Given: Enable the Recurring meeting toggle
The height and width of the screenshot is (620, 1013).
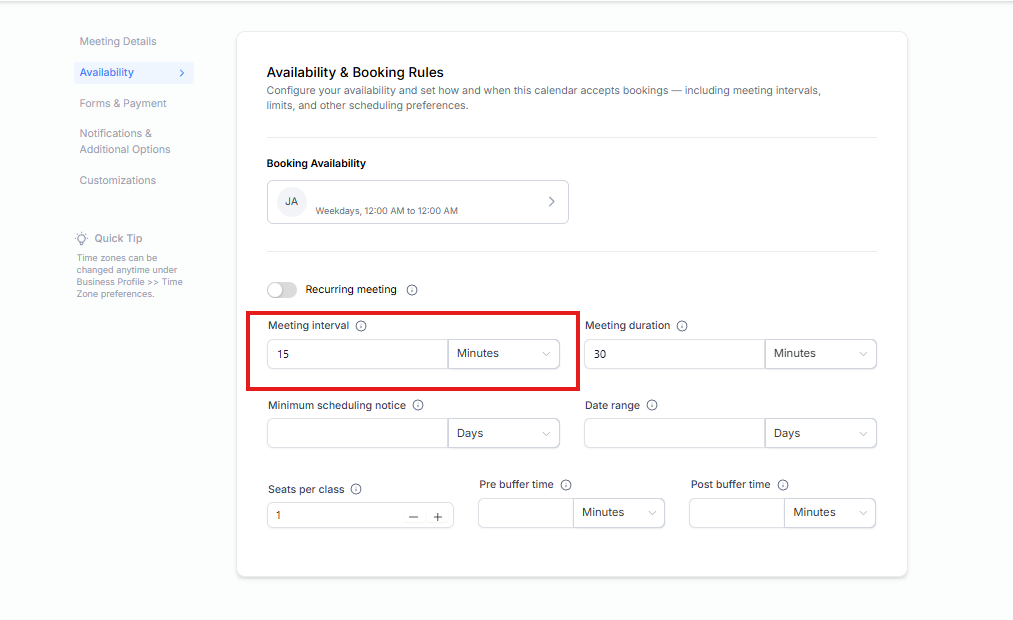Looking at the screenshot, I should pyautogui.click(x=282, y=290).
